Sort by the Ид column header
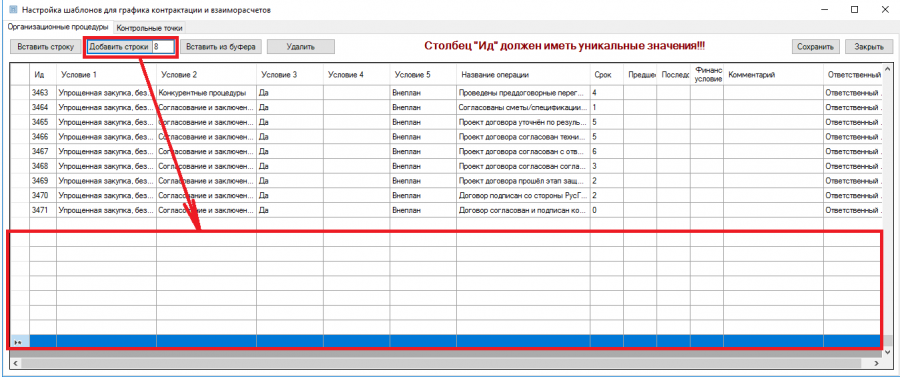 43,75
